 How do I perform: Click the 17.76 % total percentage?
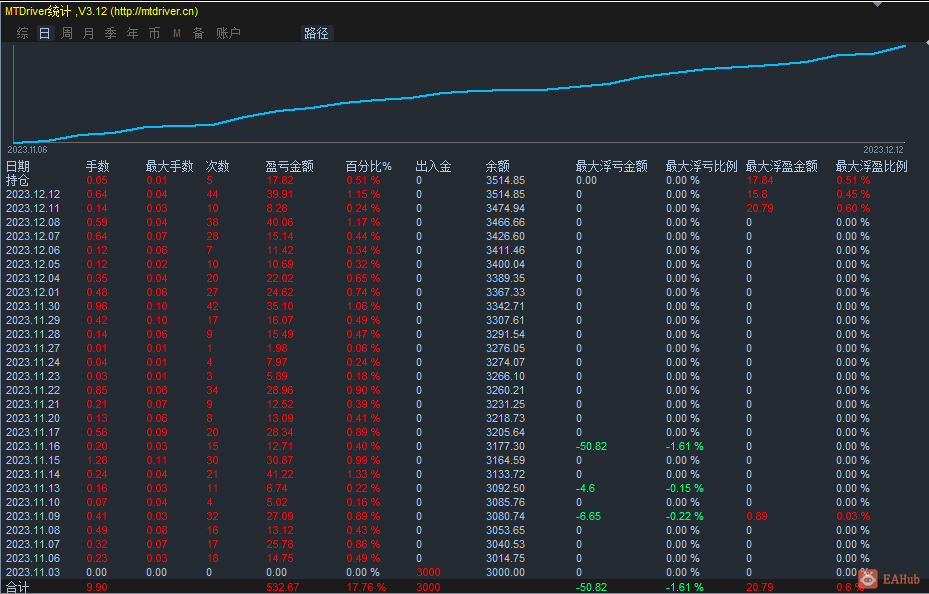[x=366, y=587]
